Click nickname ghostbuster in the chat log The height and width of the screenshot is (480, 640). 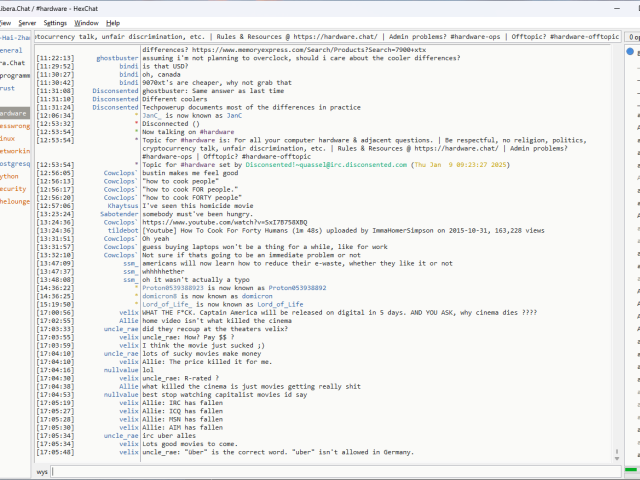tap(117, 58)
